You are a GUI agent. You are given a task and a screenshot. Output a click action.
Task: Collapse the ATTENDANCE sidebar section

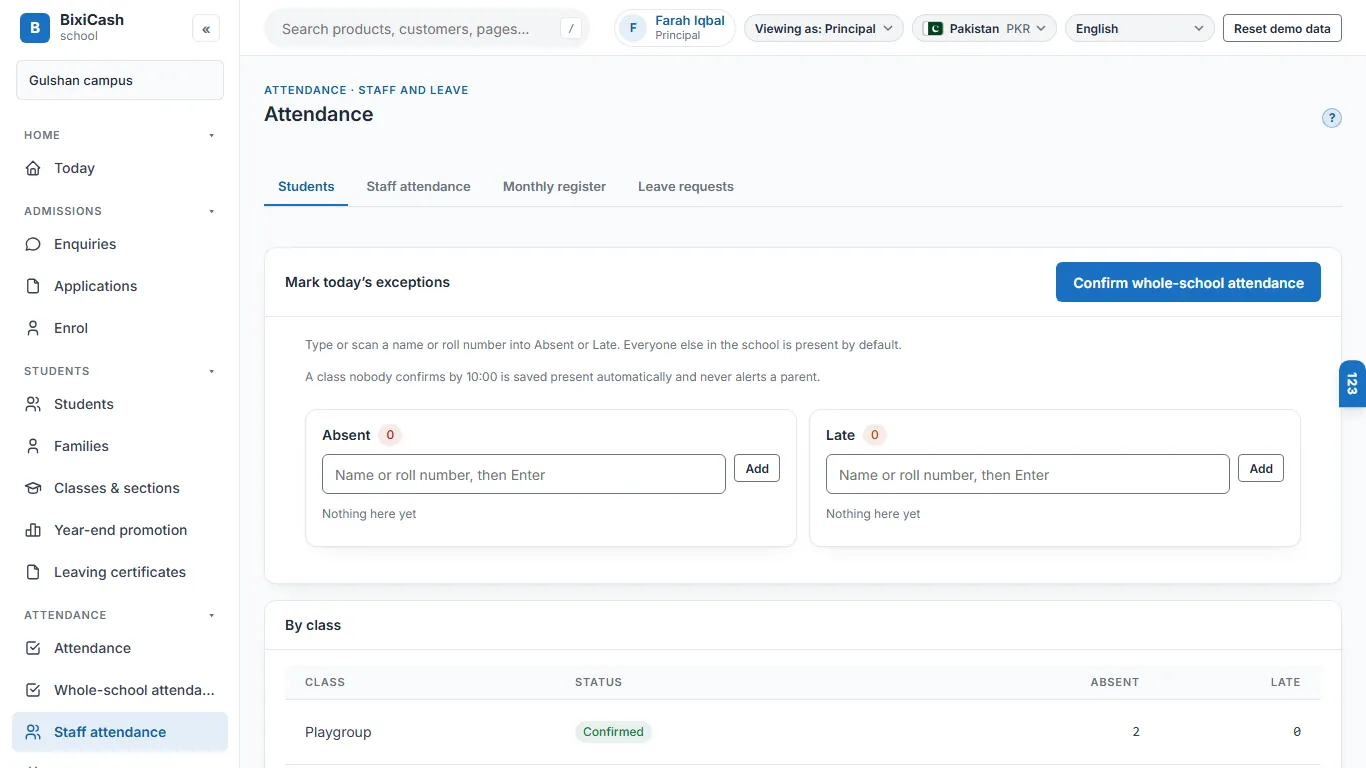coord(211,615)
